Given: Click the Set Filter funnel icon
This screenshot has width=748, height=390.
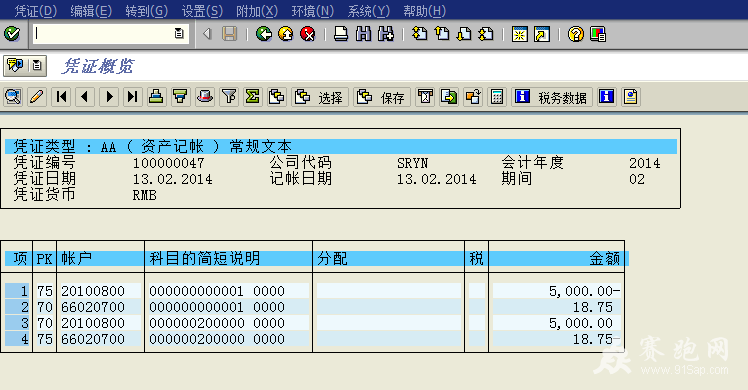Looking at the screenshot, I should [229, 97].
